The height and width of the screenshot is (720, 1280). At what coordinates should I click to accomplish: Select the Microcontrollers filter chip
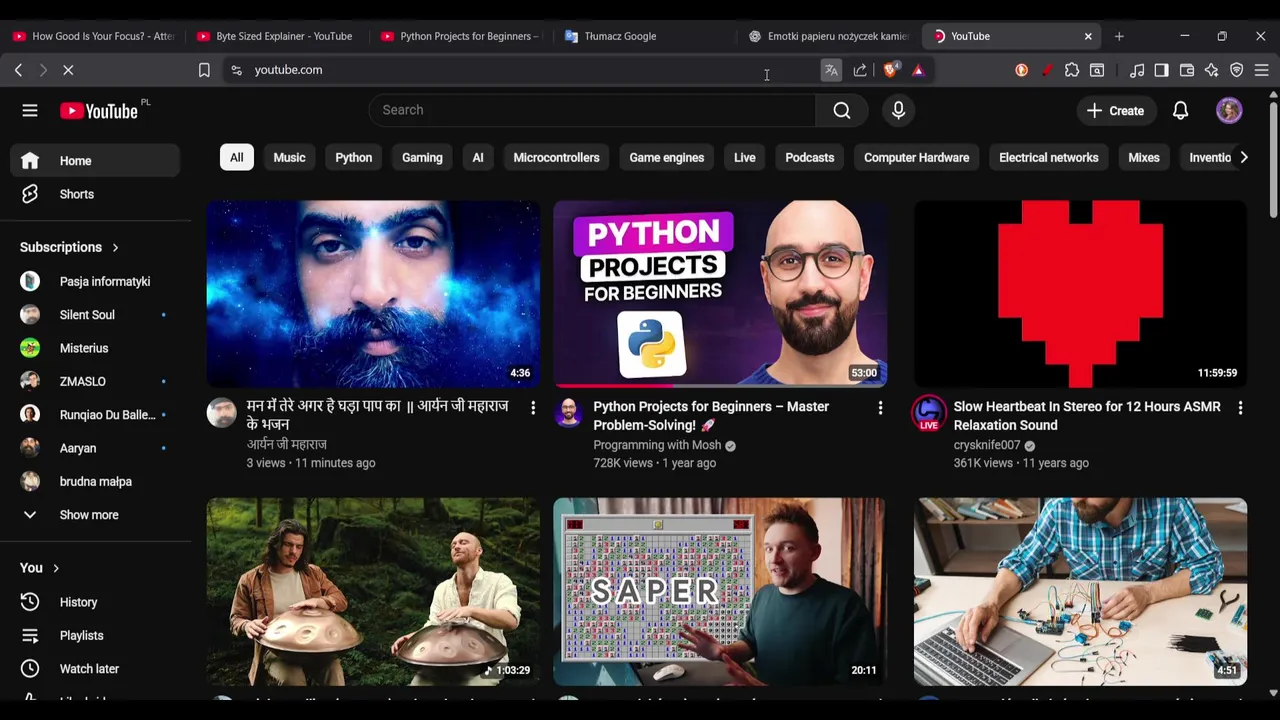[x=556, y=157]
